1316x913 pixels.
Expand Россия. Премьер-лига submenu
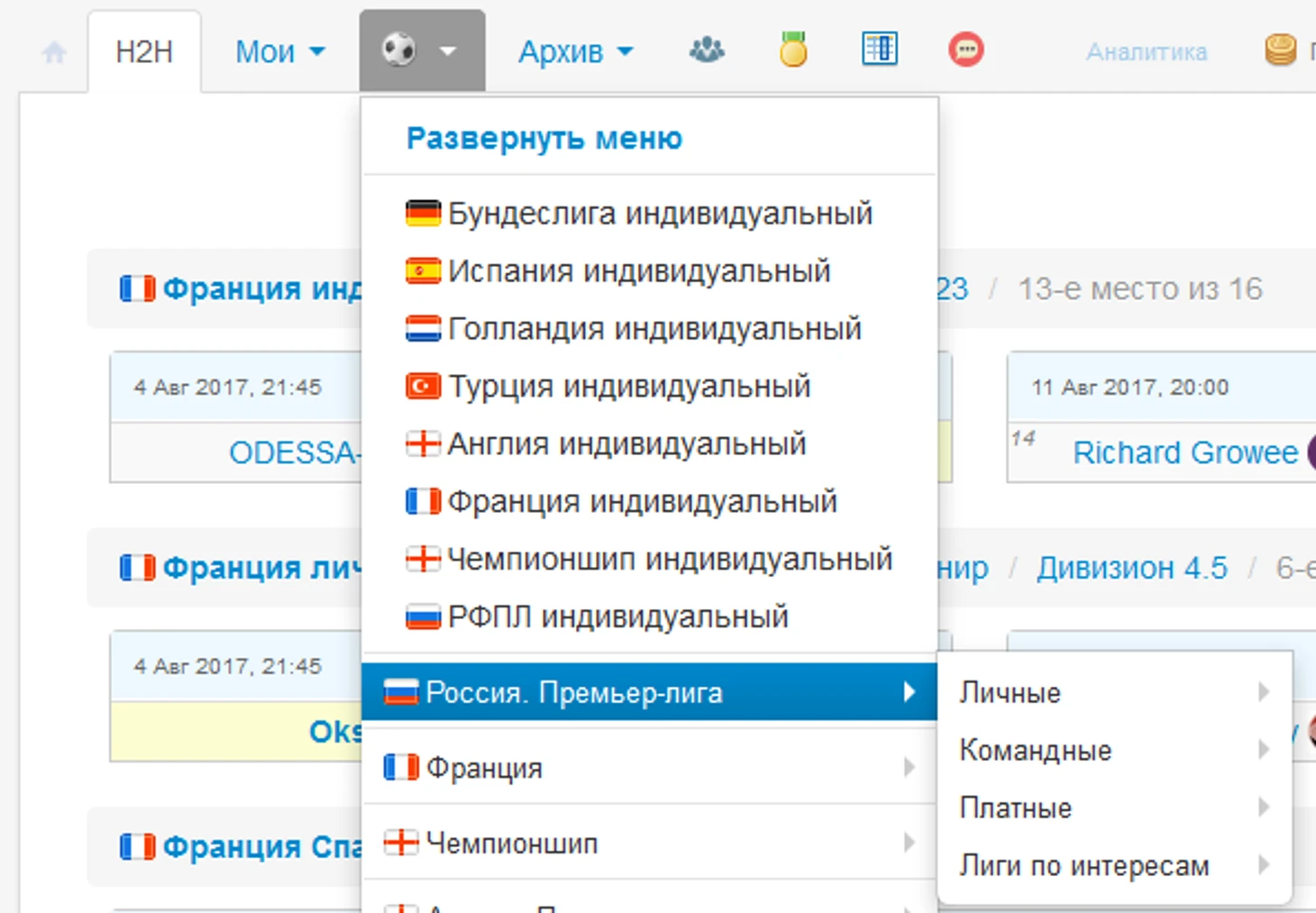[649, 692]
